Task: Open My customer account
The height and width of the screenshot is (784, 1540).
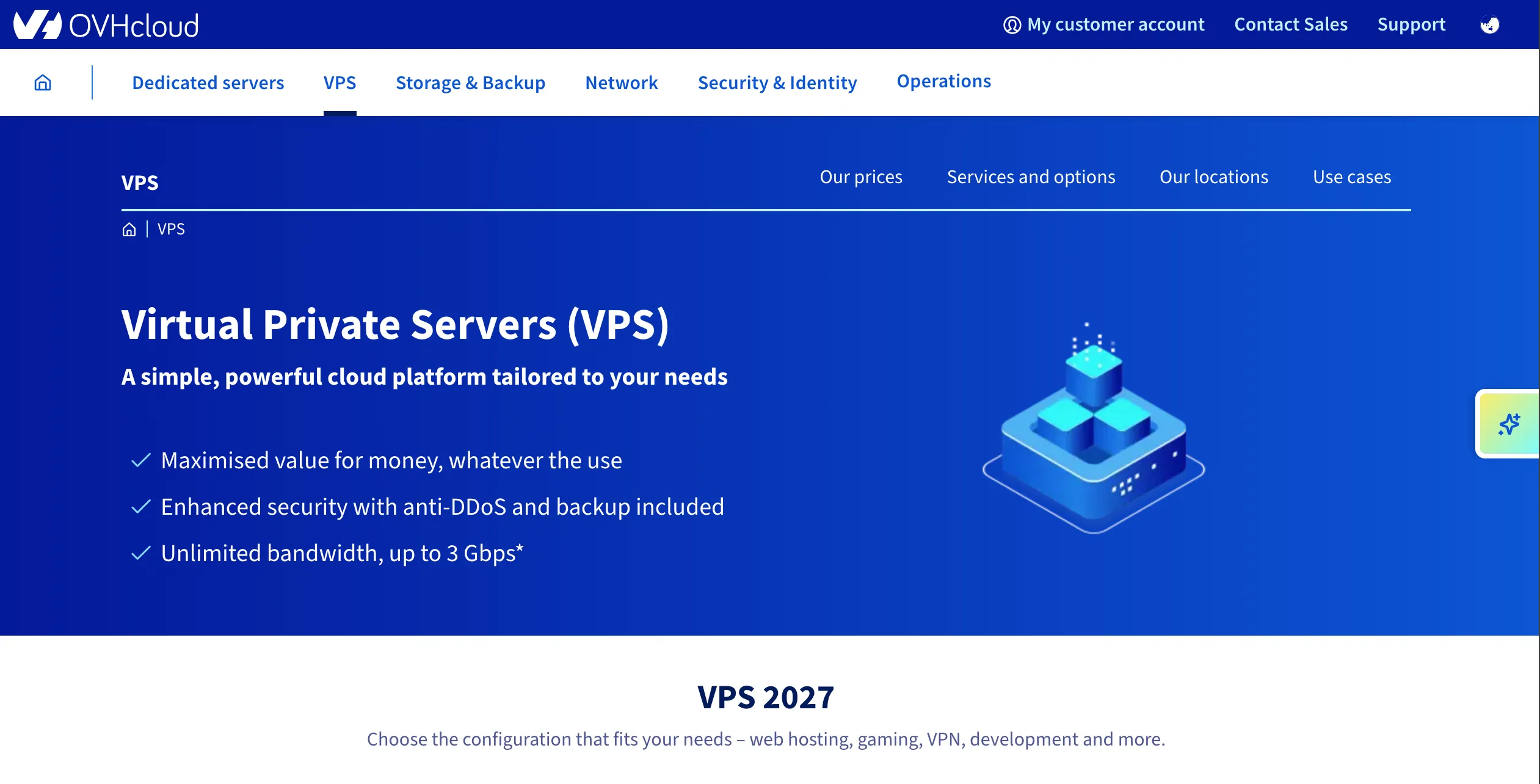Action: coord(1116,24)
